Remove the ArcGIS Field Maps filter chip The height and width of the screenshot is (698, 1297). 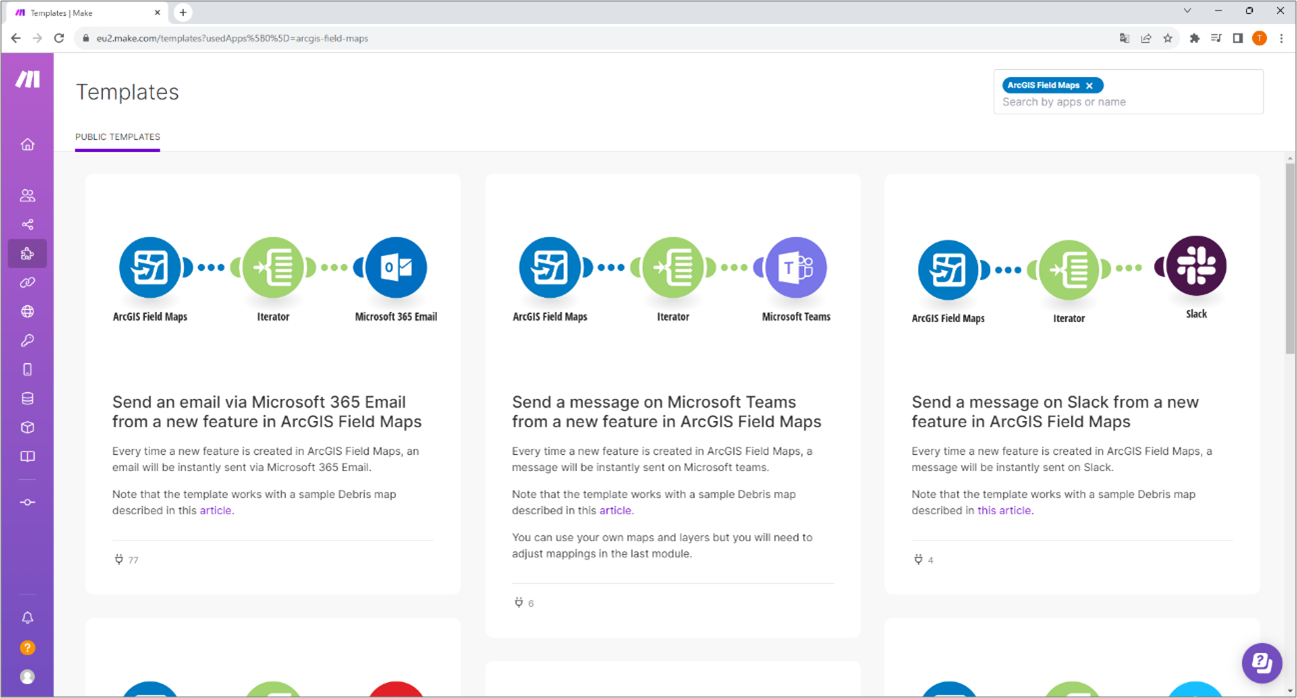1089,86
